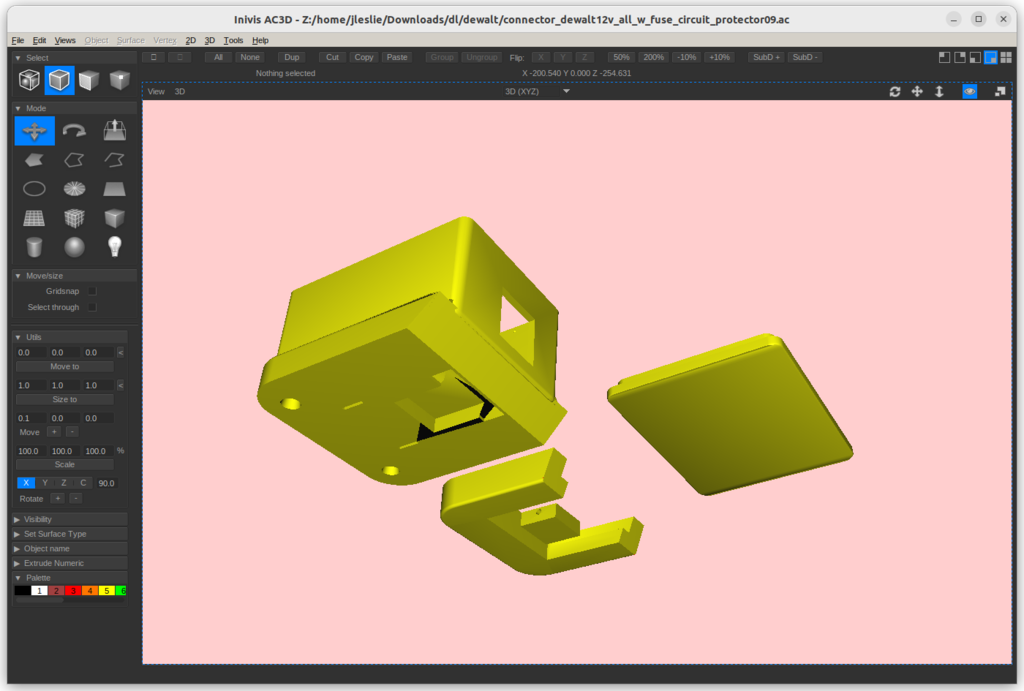Activate the Rotate mode tool
Image resolution: width=1024 pixels, height=691 pixels.
click(x=74, y=131)
